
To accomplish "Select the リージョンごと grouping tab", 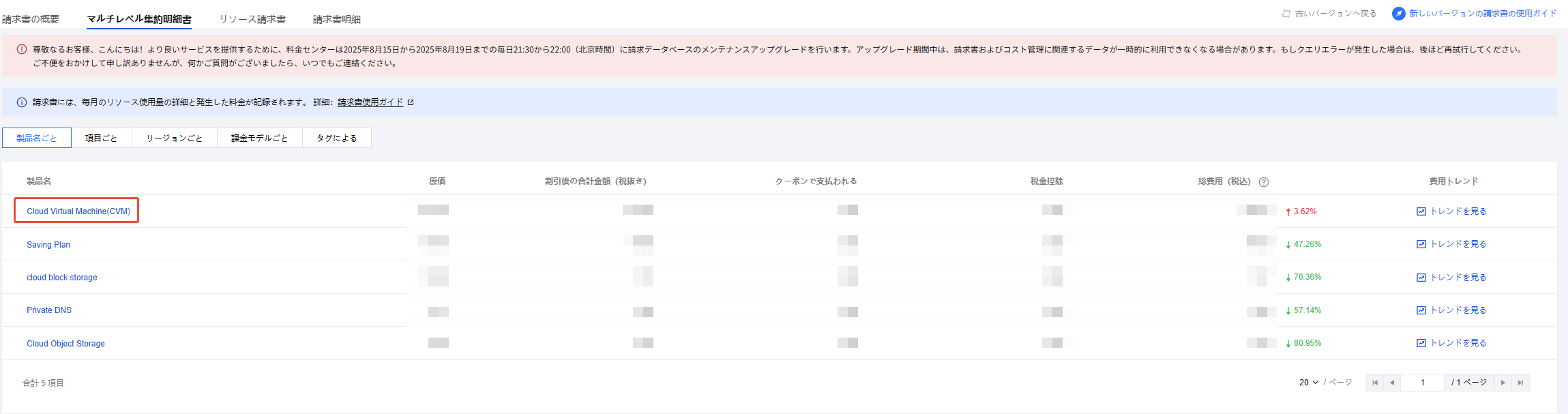I will [175, 138].
